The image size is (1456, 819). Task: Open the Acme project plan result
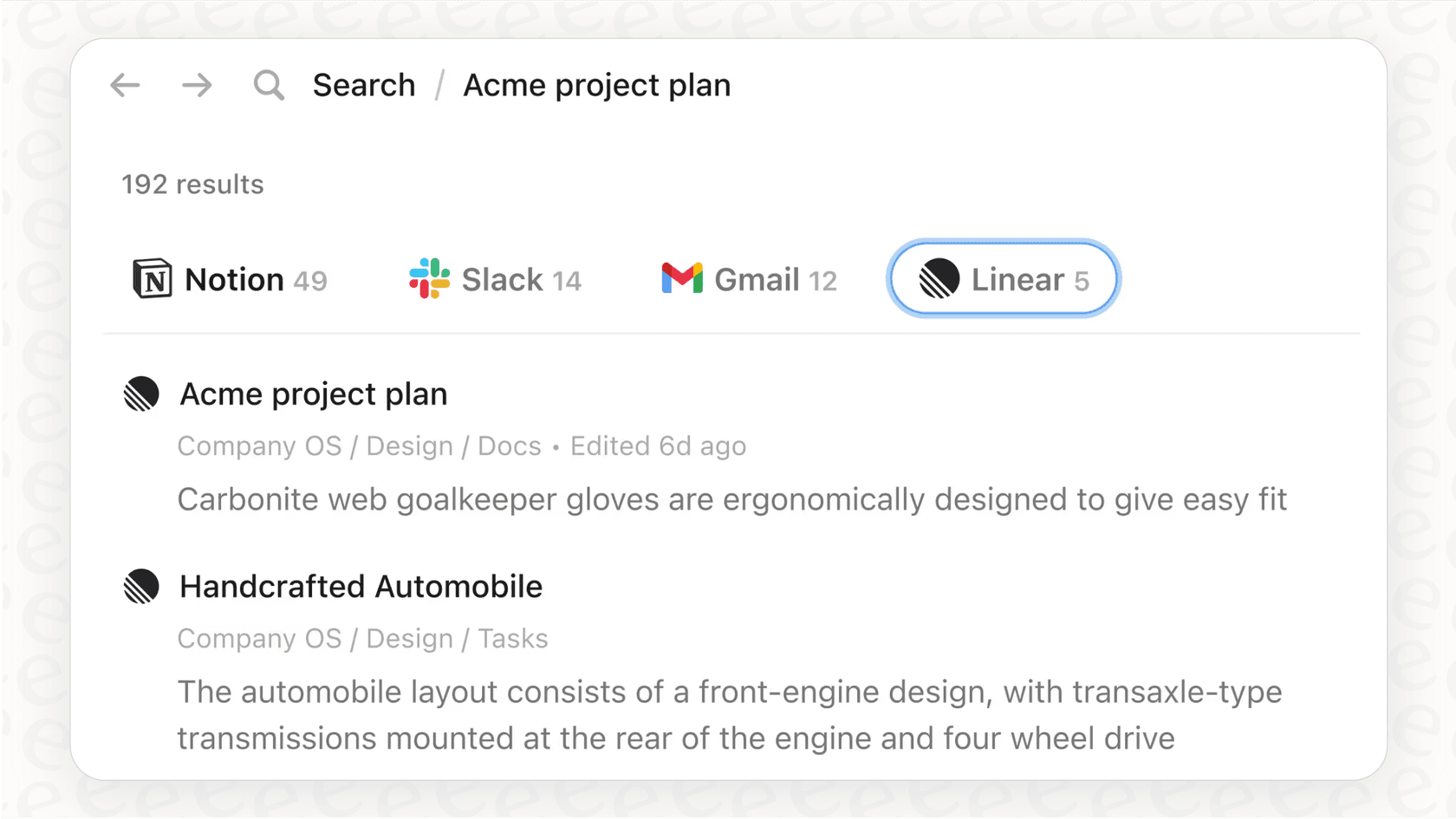coord(313,394)
